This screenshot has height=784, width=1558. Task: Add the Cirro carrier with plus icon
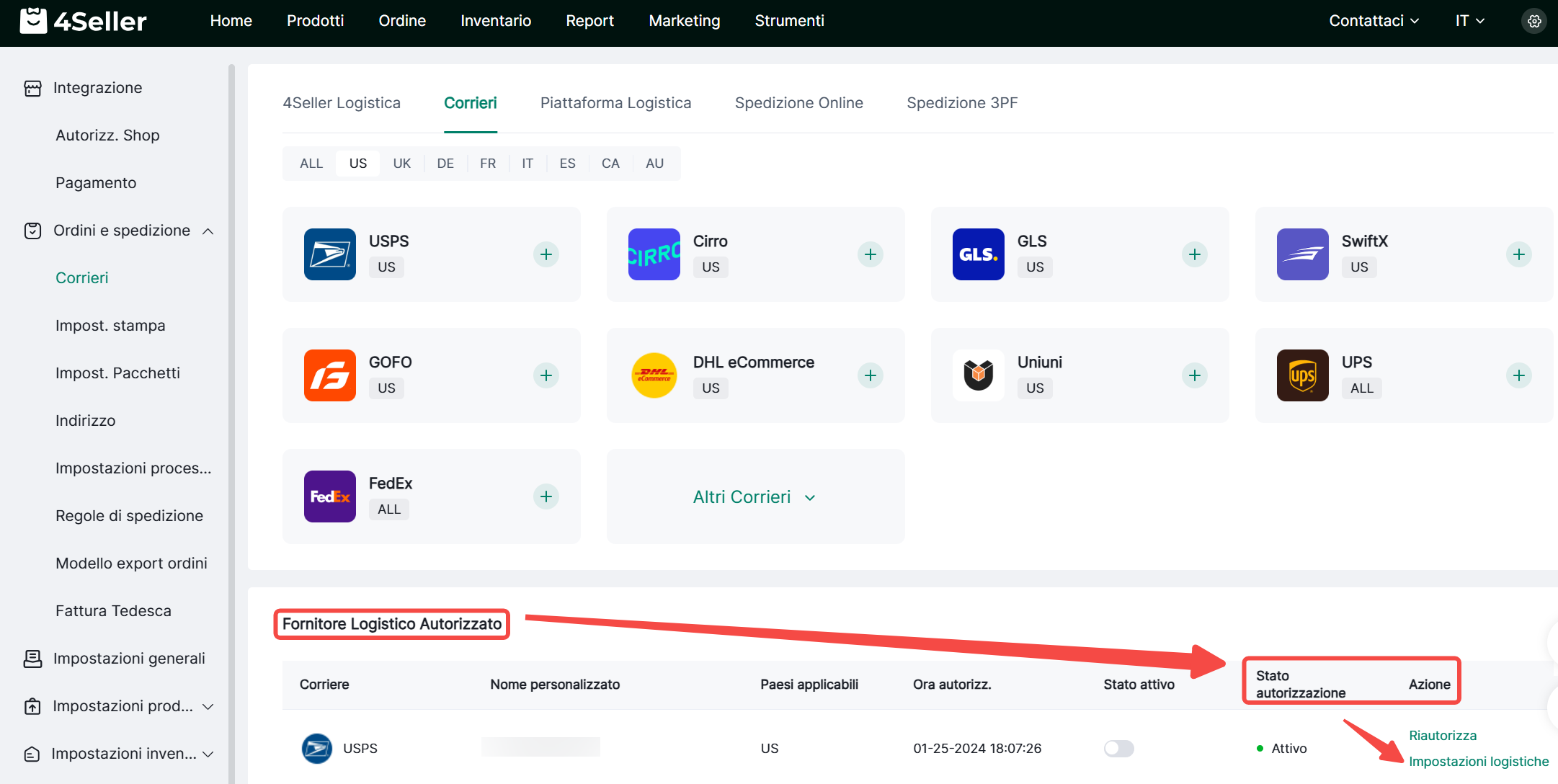(x=871, y=254)
